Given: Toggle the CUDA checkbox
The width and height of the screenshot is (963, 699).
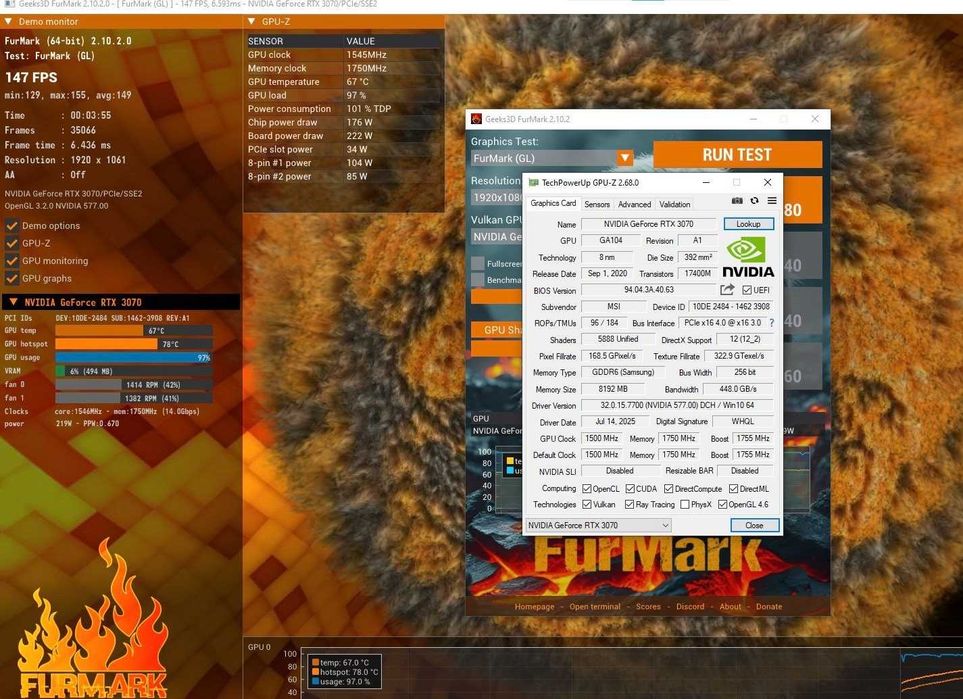Looking at the screenshot, I should click(x=630, y=489).
